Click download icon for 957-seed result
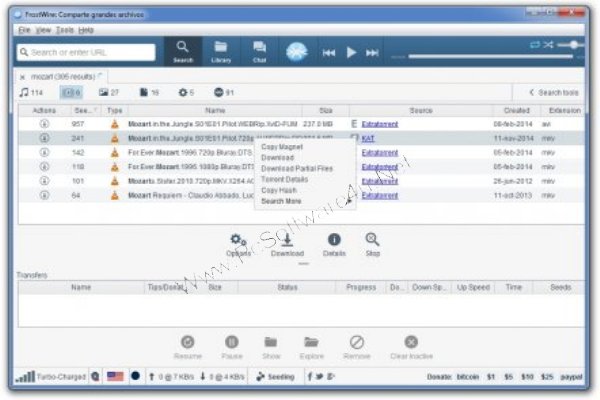 pos(44,124)
